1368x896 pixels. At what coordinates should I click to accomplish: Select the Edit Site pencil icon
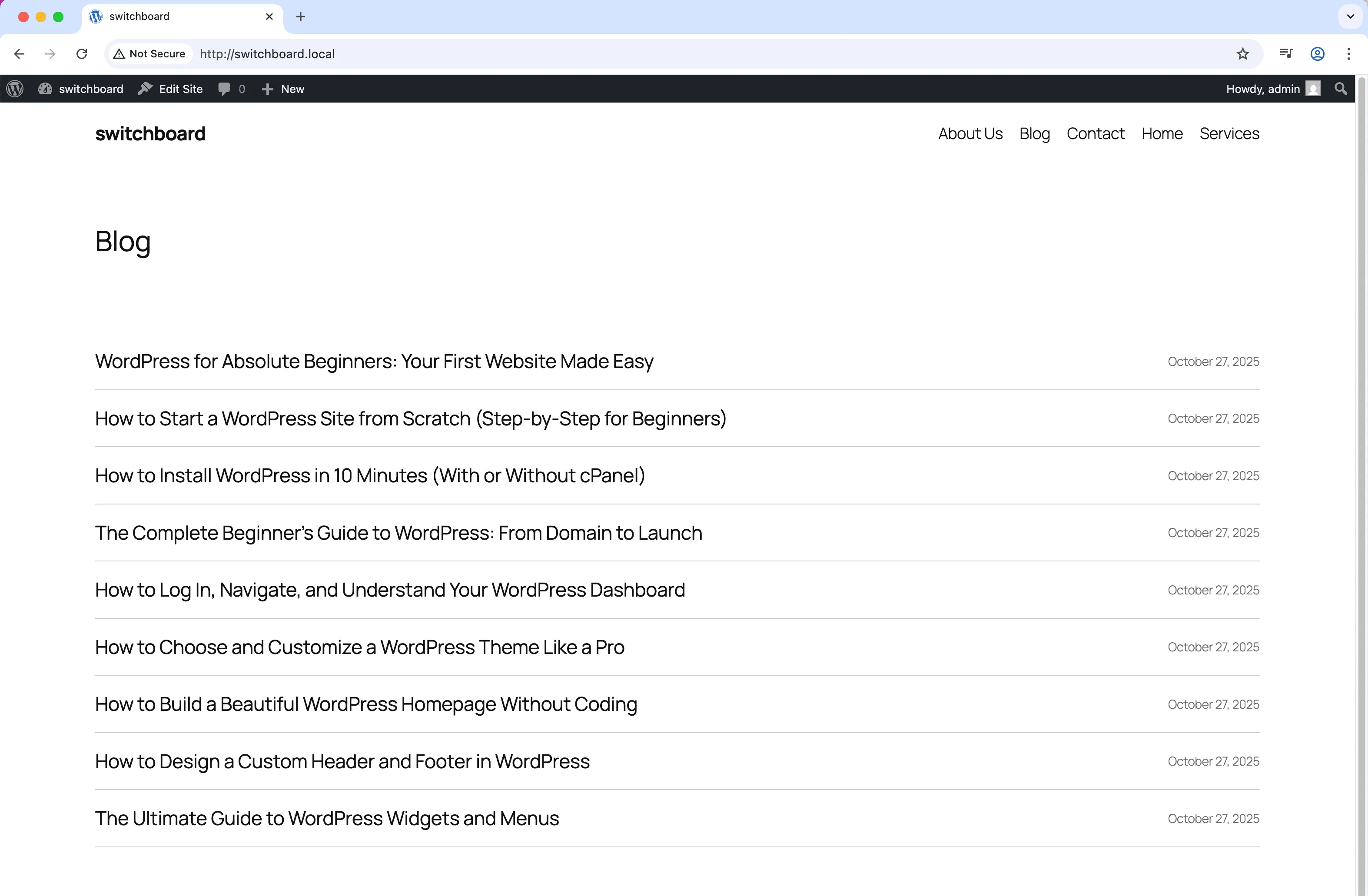[146, 89]
